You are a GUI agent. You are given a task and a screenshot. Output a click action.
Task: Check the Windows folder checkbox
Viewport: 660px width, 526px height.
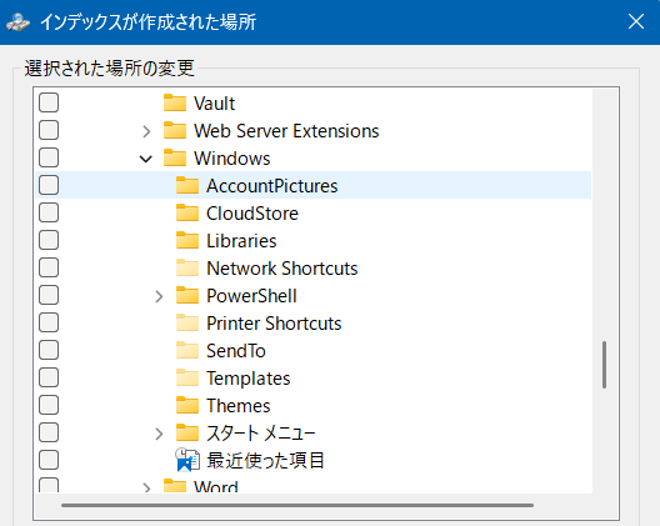(49, 158)
